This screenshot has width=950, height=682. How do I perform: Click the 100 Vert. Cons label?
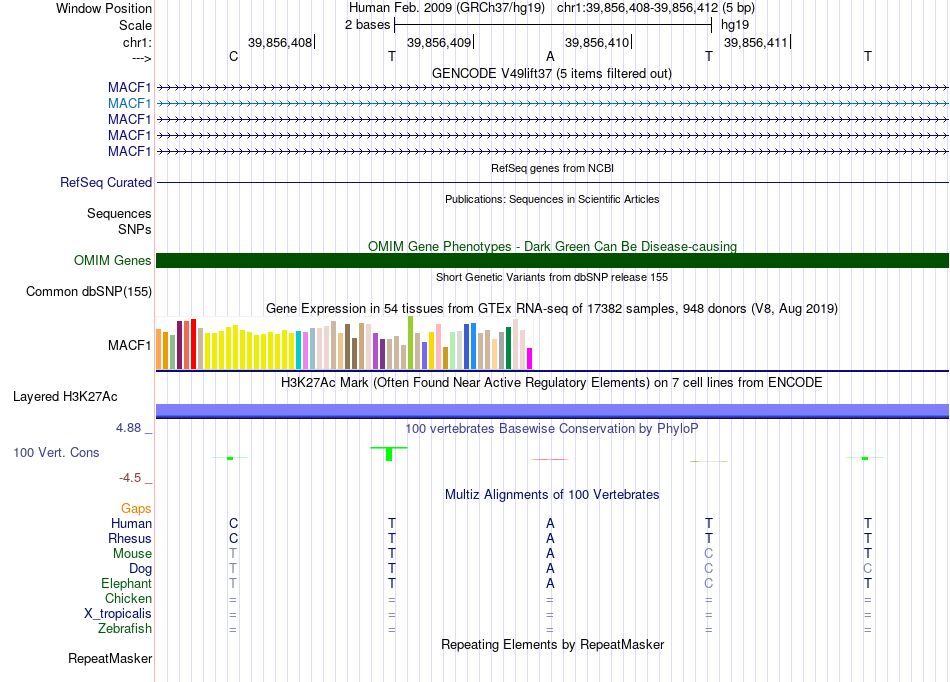[x=56, y=452]
